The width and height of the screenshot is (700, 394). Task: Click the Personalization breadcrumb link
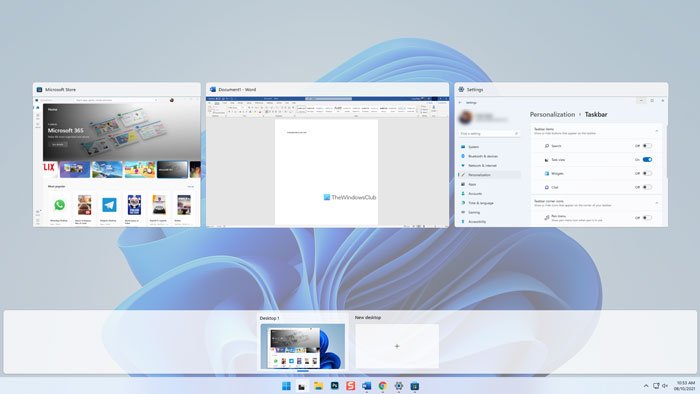552,115
